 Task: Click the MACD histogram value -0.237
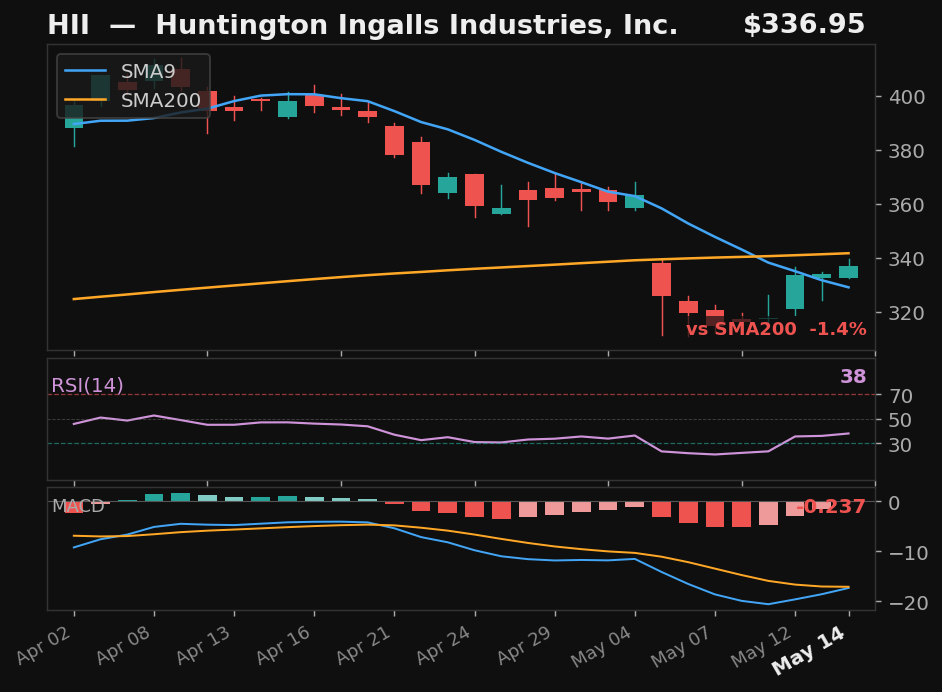click(831, 506)
